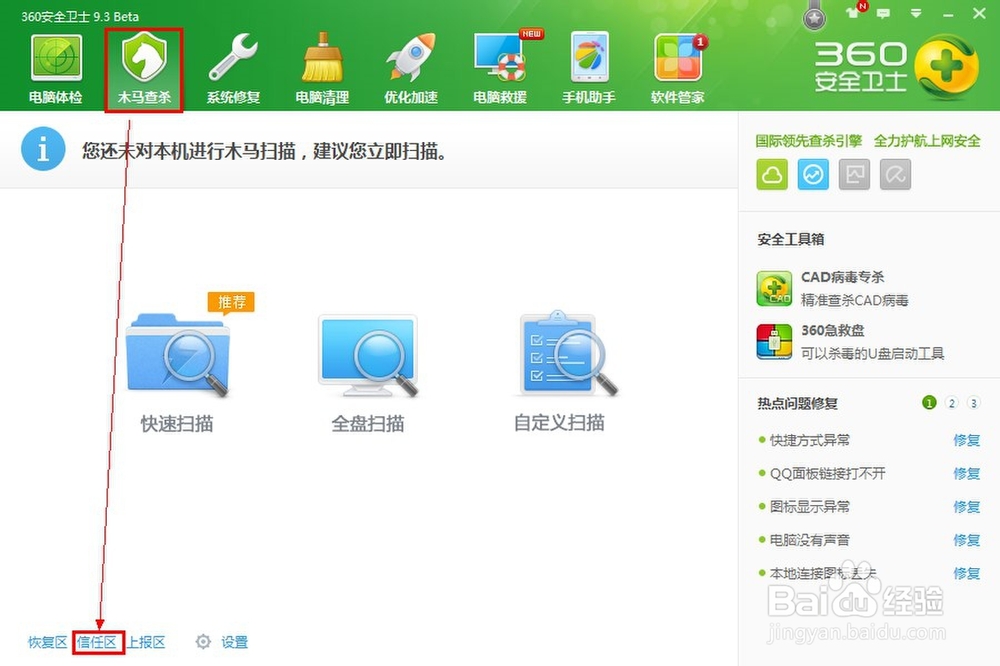Click second gray disabled engine icon
Screen dimensions: 1000x666
pos(895,174)
